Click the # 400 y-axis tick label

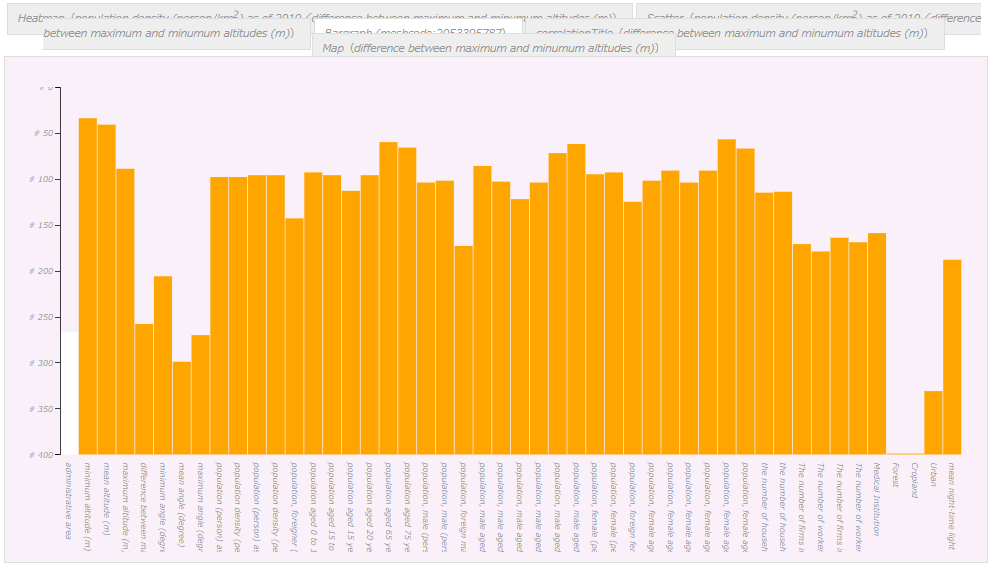[42, 455]
